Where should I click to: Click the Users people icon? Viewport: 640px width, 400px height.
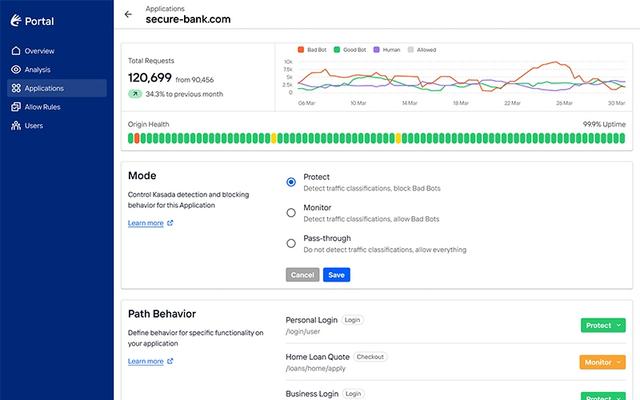click(x=15, y=126)
